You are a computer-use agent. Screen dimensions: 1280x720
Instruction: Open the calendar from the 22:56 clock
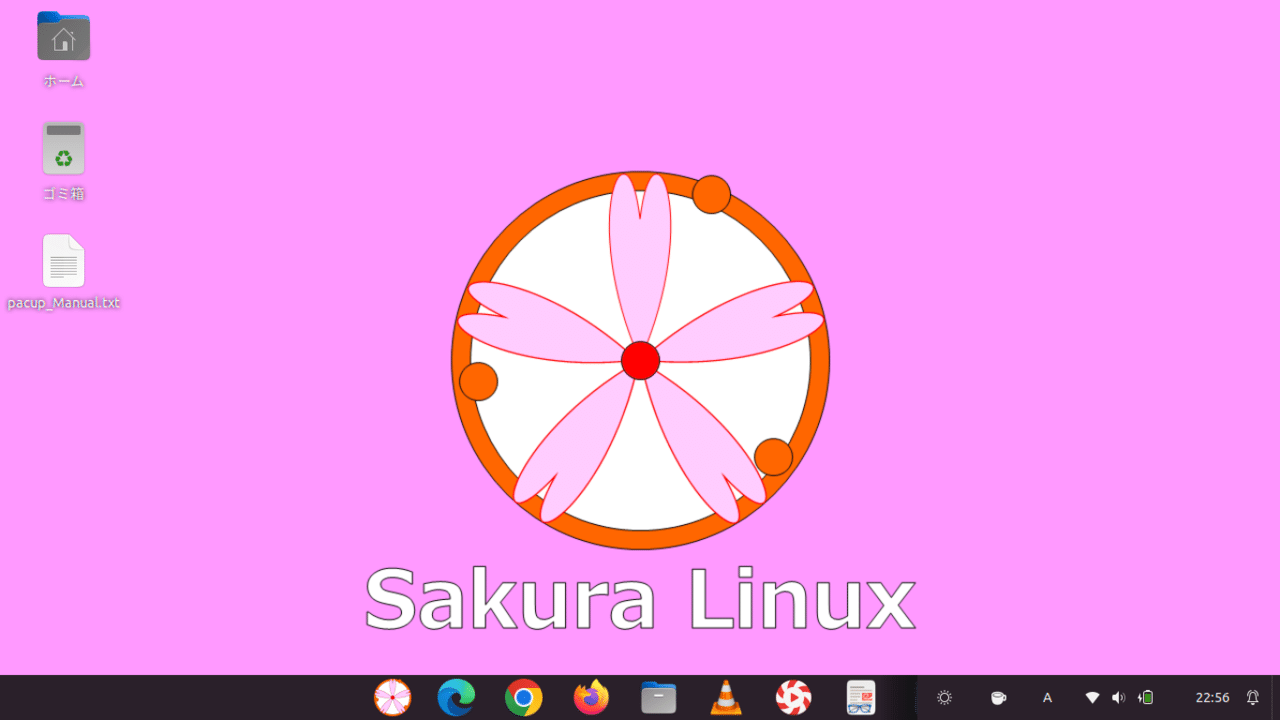[x=1211, y=697]
